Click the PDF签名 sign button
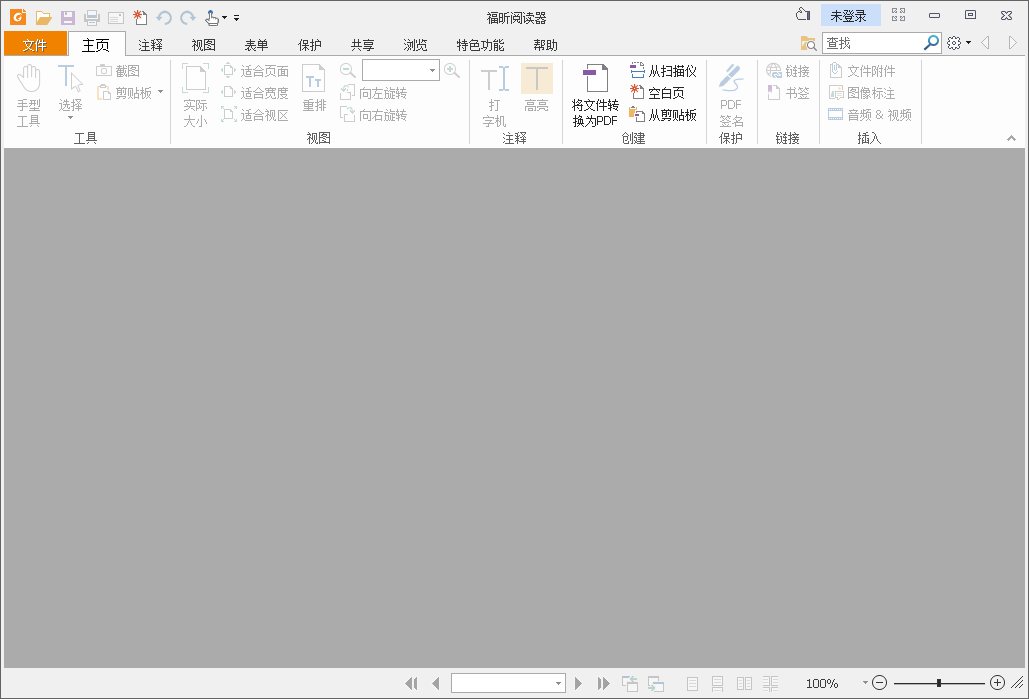 [x=731, y=95]
